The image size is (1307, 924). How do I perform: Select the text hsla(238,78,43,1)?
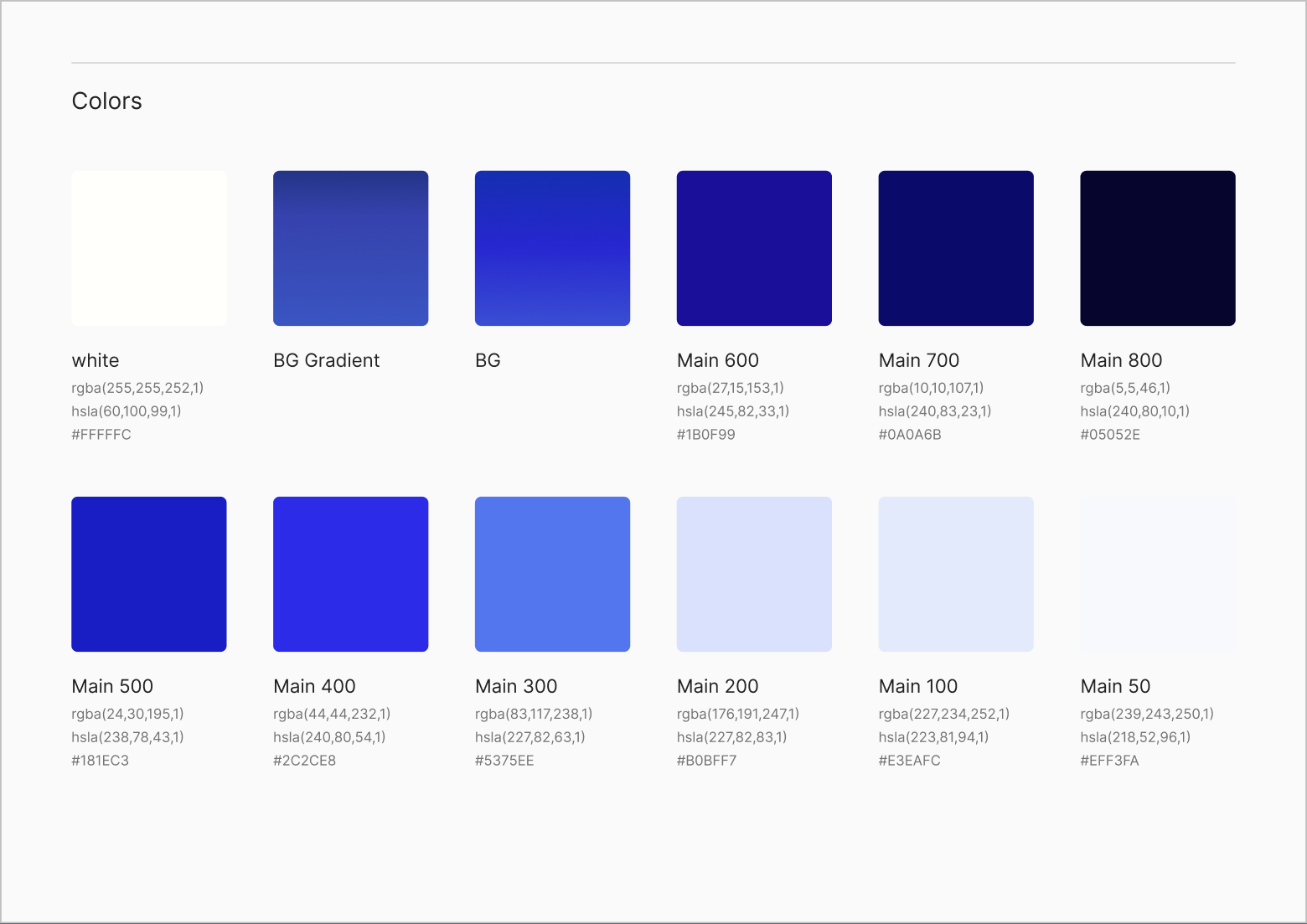[x=128, y=737]
